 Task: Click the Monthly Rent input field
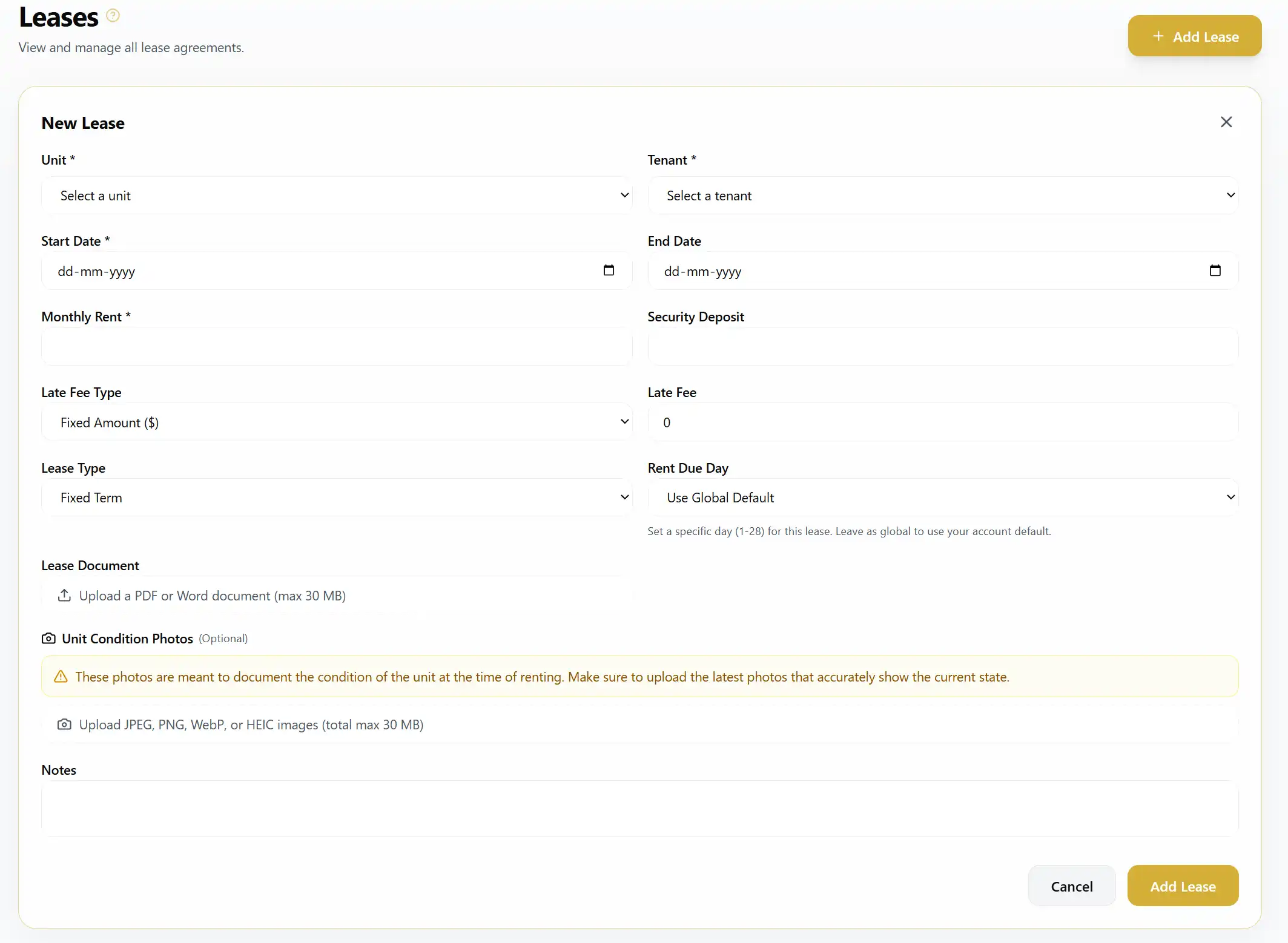[x=336, y=346]
